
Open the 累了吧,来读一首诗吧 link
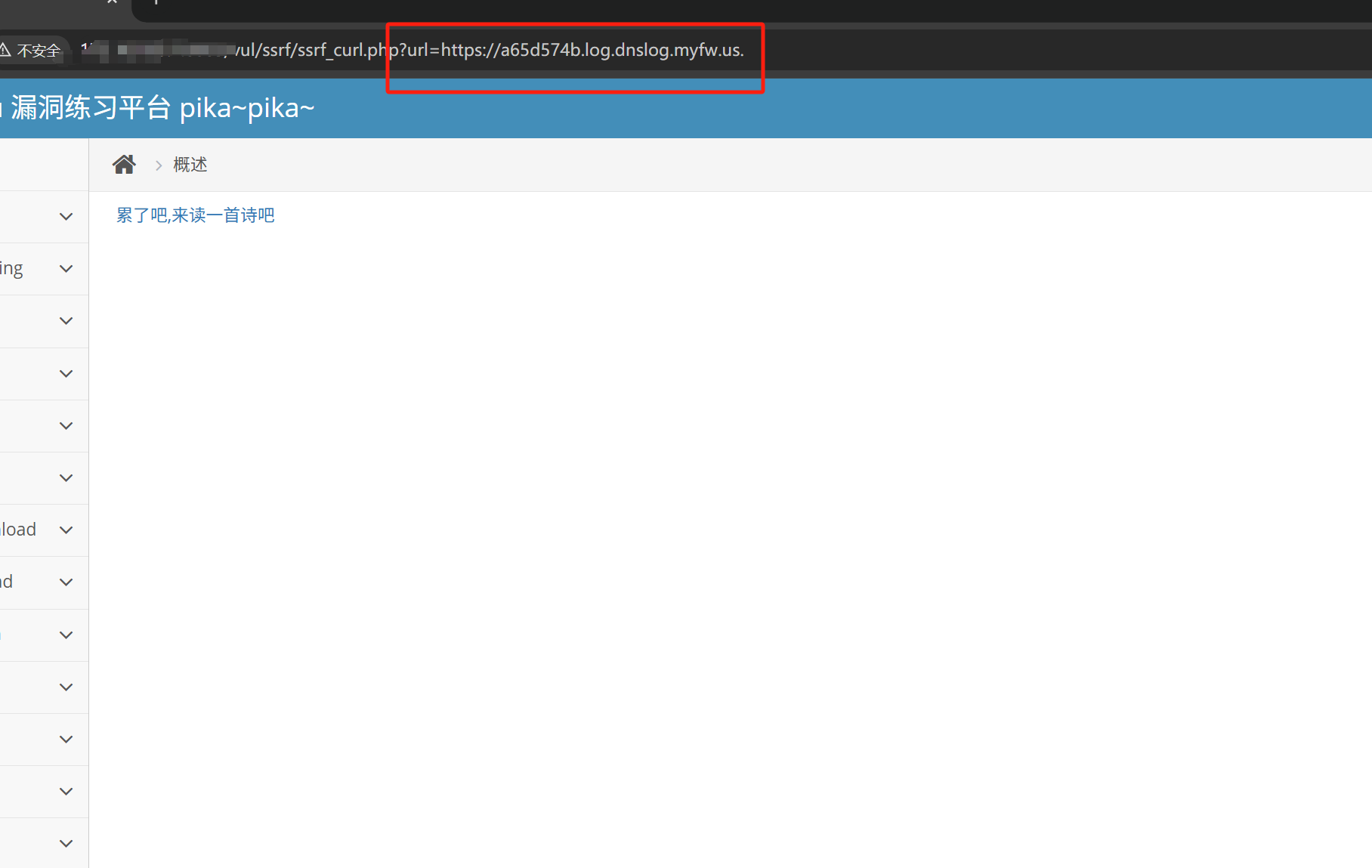[195, 215]
